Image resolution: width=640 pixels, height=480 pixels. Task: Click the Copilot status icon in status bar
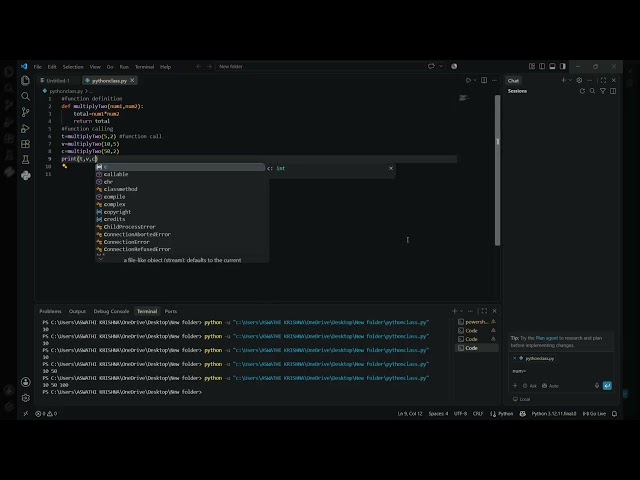click(x=522, y=413)
